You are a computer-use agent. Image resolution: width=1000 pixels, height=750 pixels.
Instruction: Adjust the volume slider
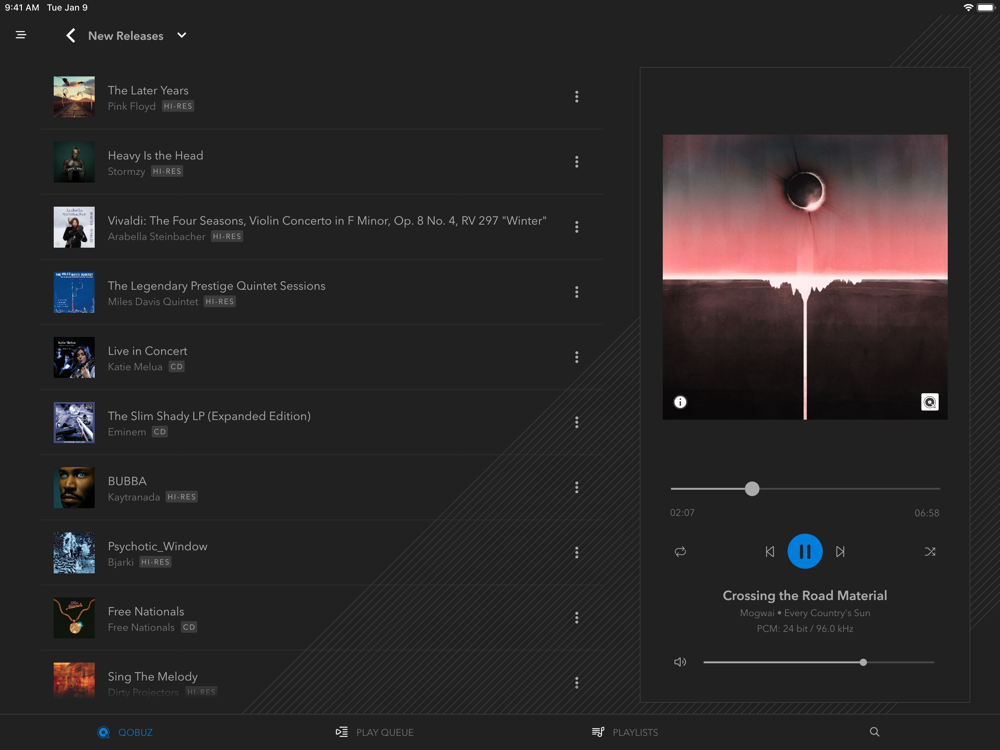point(818,662)
